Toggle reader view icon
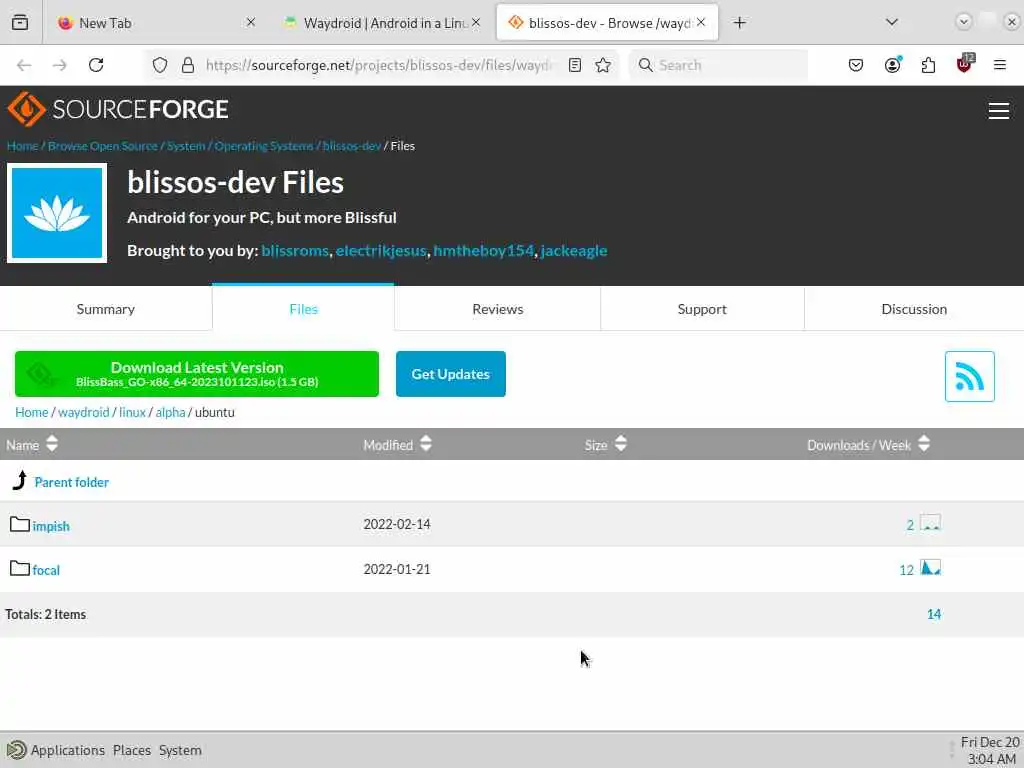1024x768 pixels. point(575,65)
